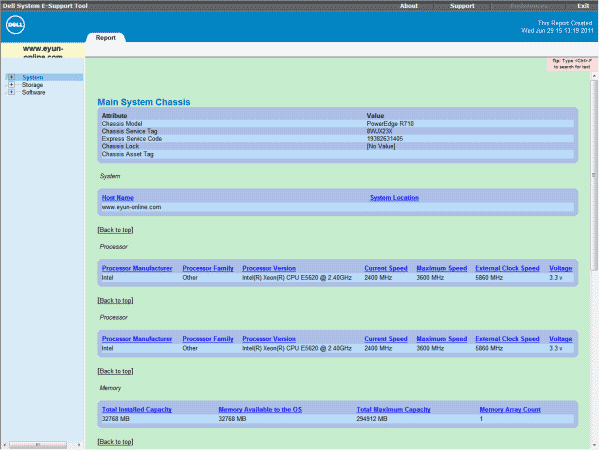Sort by Host Name column link
The height and width of the screenshot is (450, 599).
point(118,197)
